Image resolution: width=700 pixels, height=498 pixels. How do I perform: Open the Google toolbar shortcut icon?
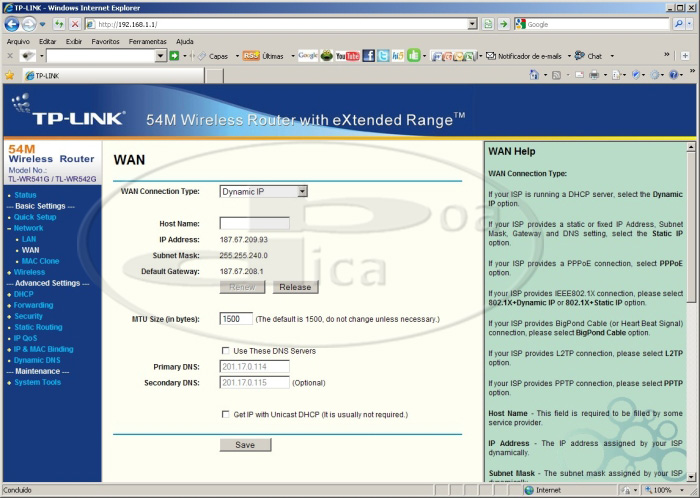click(x=308, y=56)
